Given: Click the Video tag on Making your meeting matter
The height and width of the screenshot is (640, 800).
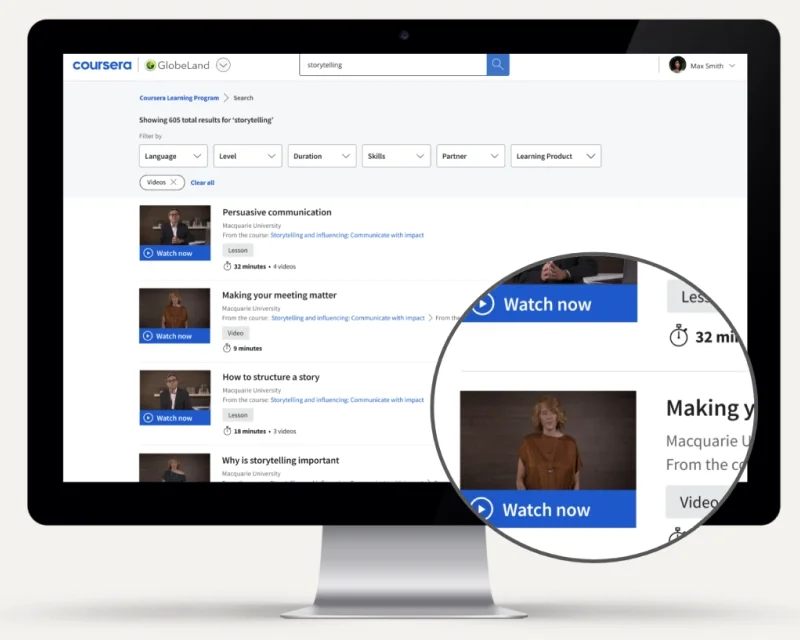Looking at the screenshot, I should (235, 333).
